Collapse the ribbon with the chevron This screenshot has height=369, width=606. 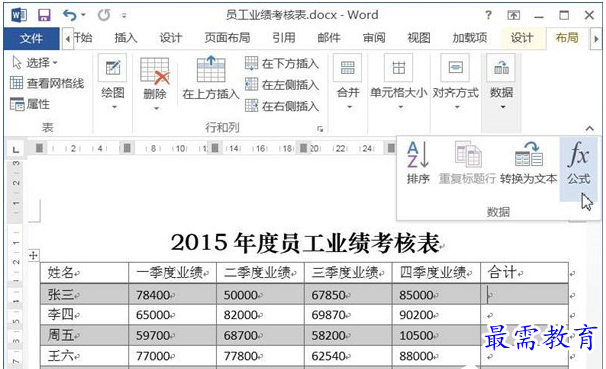[589, 128]
